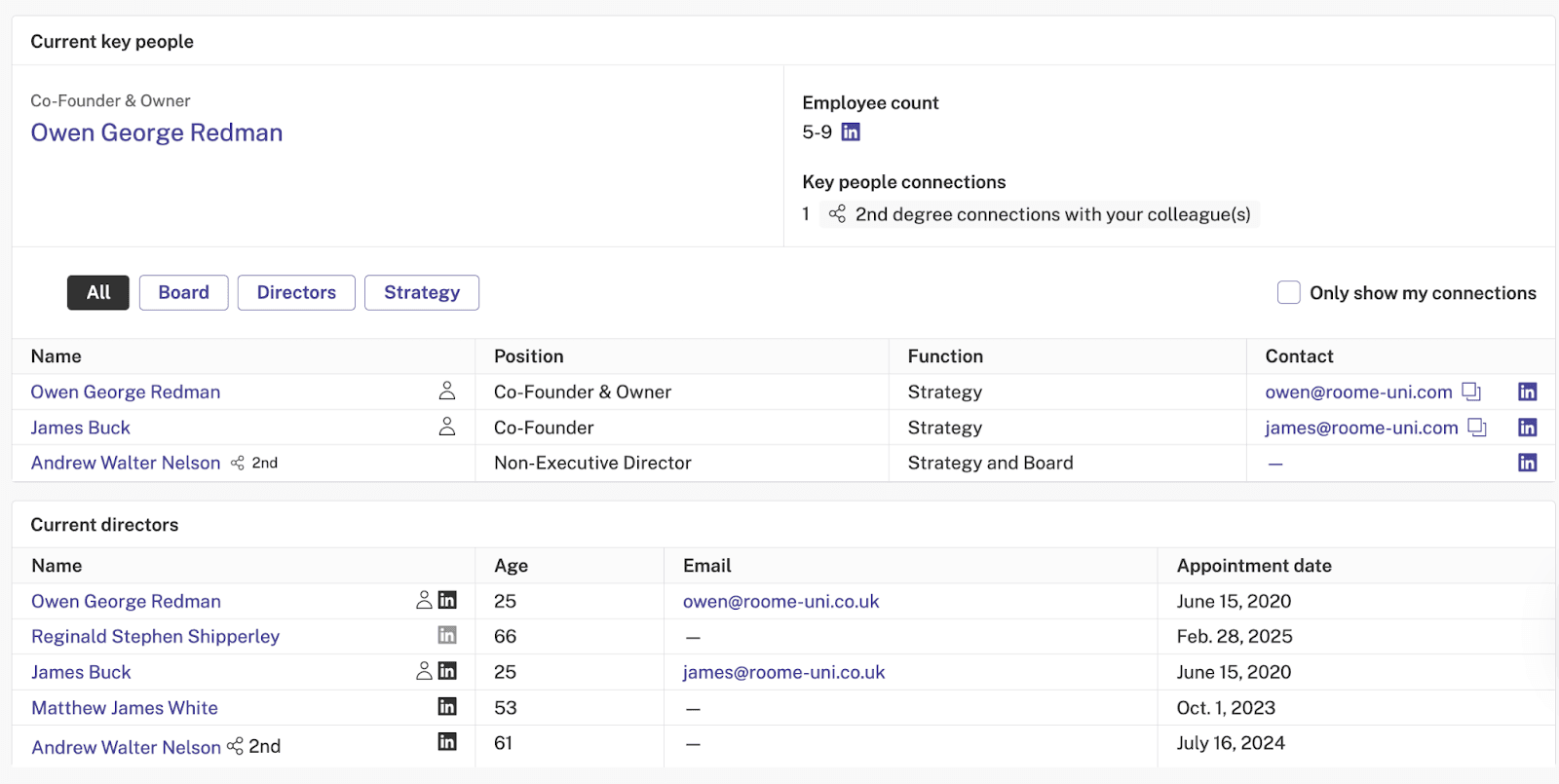Open LinkedIn for Andrew Walter Nelson in Contact column
Image resolution: width=1559 pixels, height=784 pixels.
tap(1527, 463)
